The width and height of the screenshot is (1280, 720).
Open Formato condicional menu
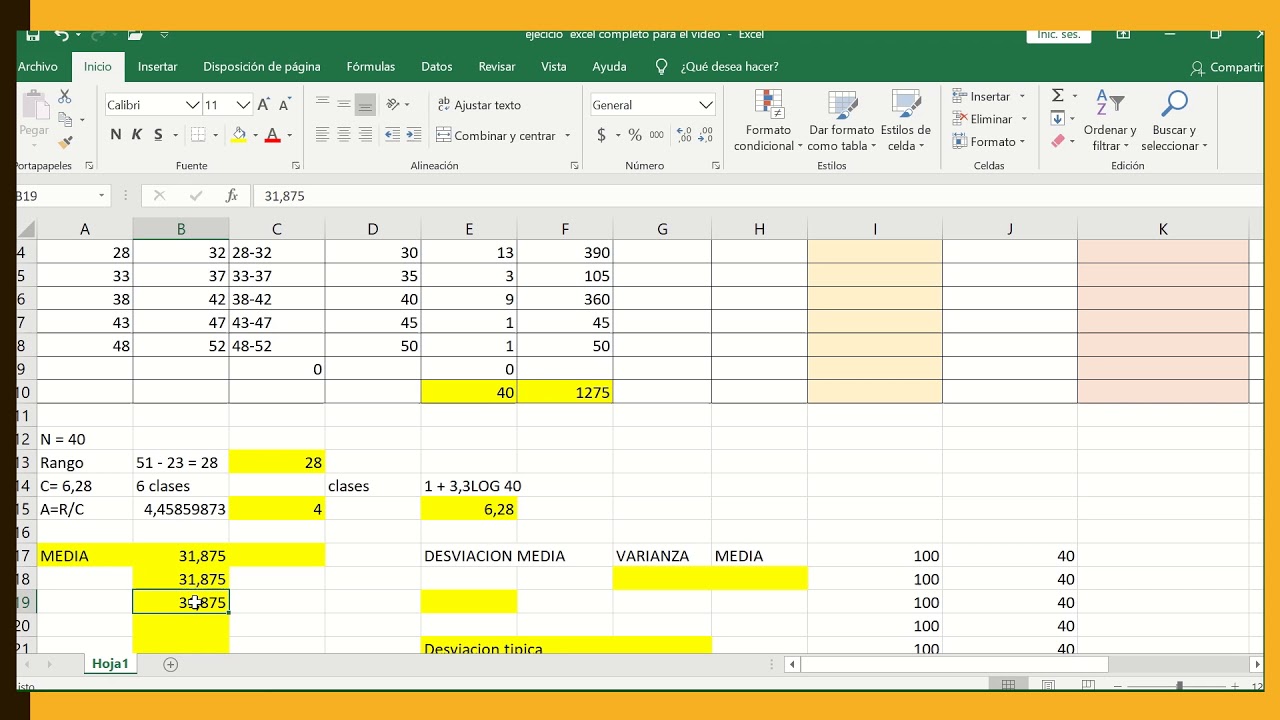[x=768, y=121]
